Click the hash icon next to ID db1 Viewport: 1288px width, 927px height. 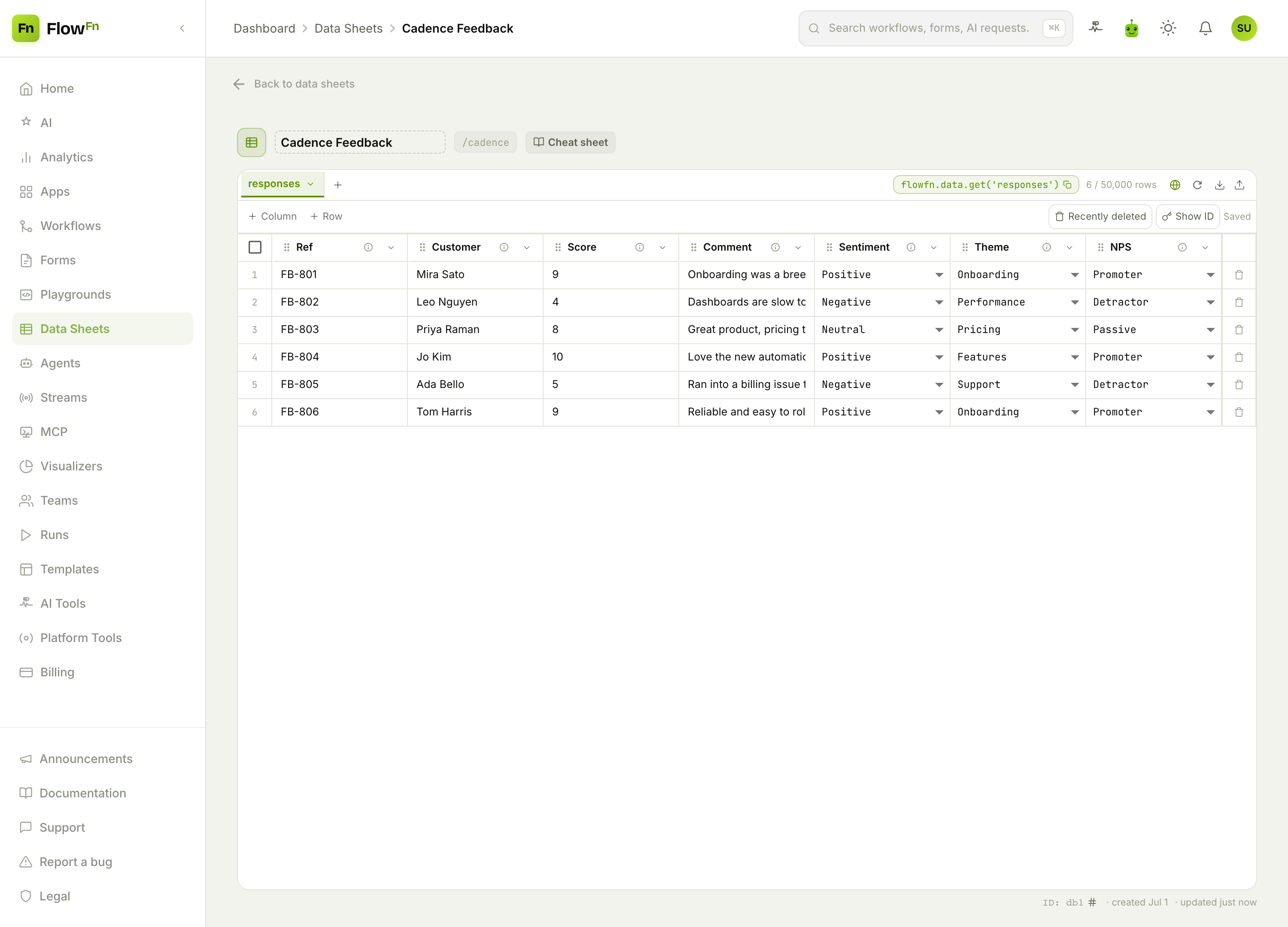click(1092, 902)
